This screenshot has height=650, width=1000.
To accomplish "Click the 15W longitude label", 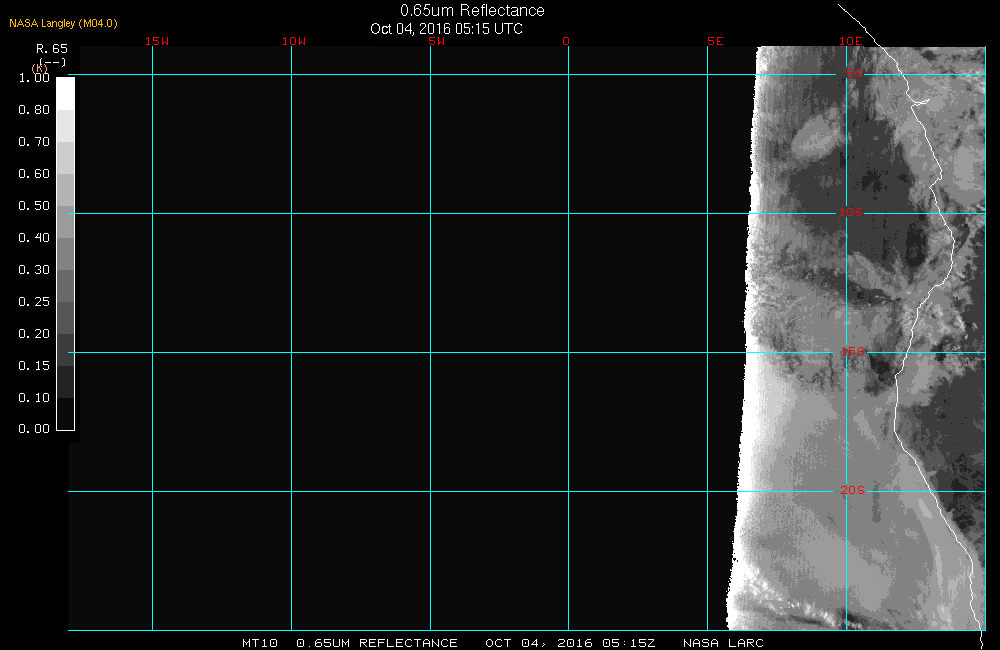I will 156,42.
